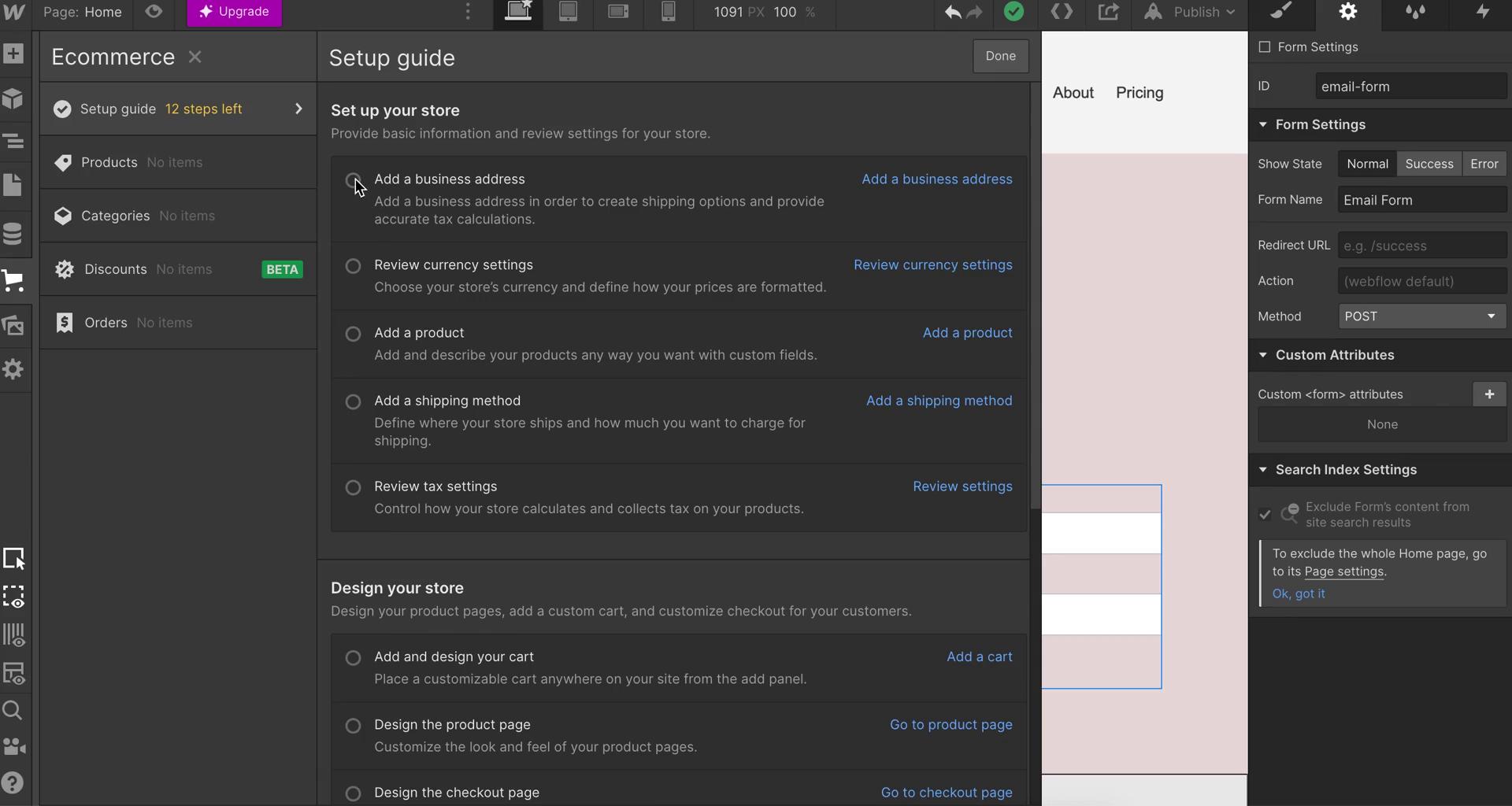The width and height of the screenshot is (1512, 806).
Task: Open the Method POST dropdown
Action: point(1421,316)
